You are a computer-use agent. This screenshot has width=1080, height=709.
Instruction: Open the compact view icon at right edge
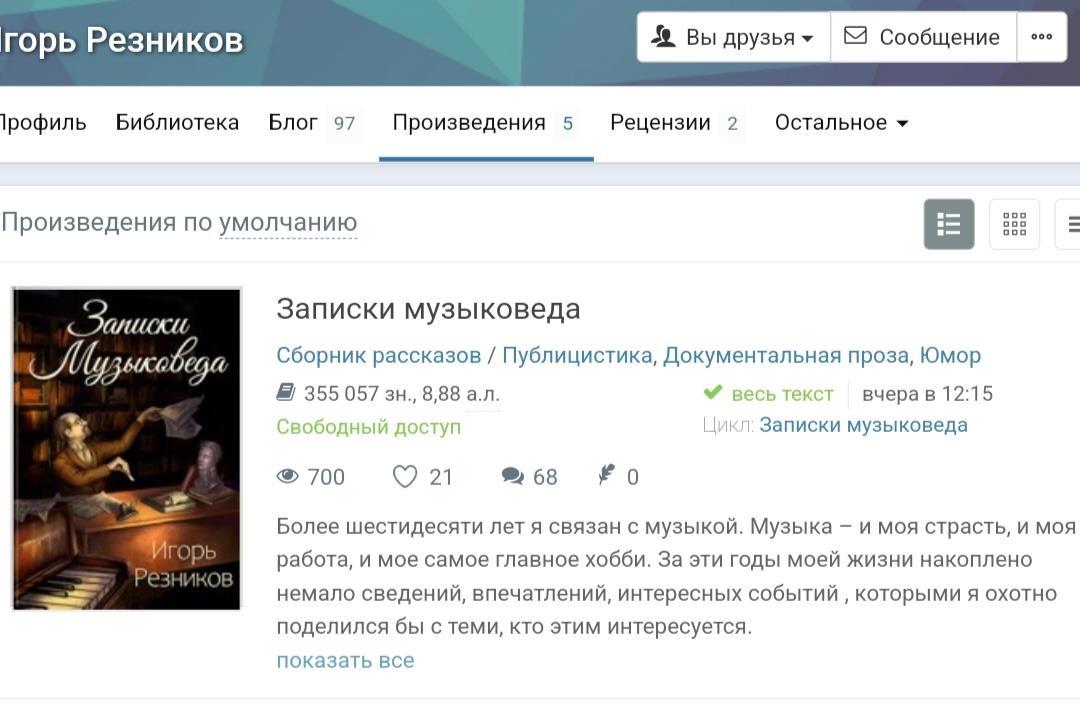(1070, 224)
